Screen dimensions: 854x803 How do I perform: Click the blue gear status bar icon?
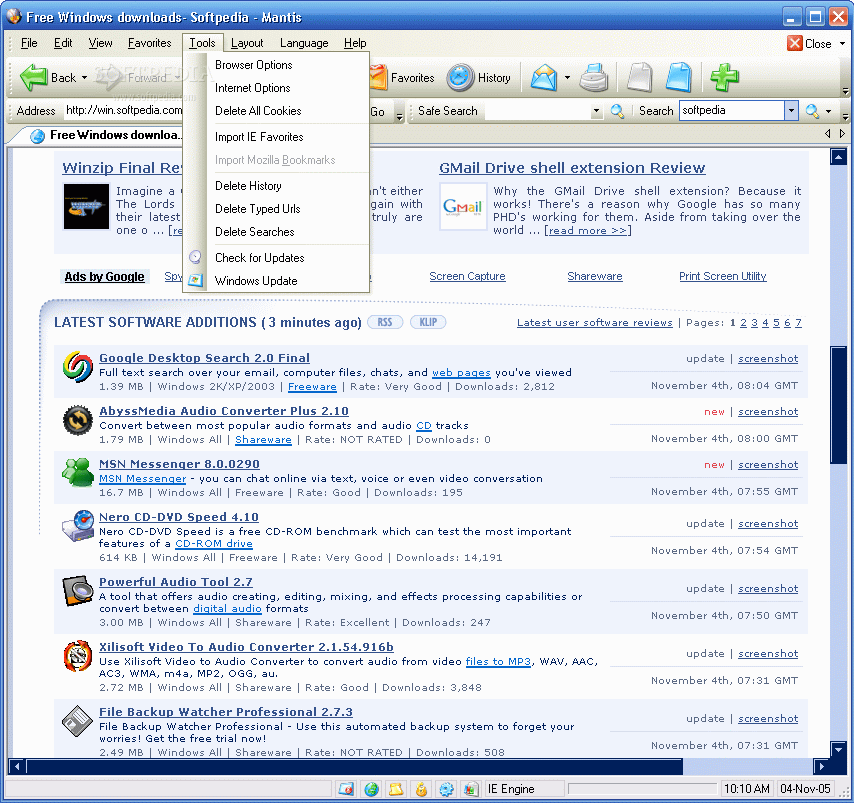click(446, 788)
